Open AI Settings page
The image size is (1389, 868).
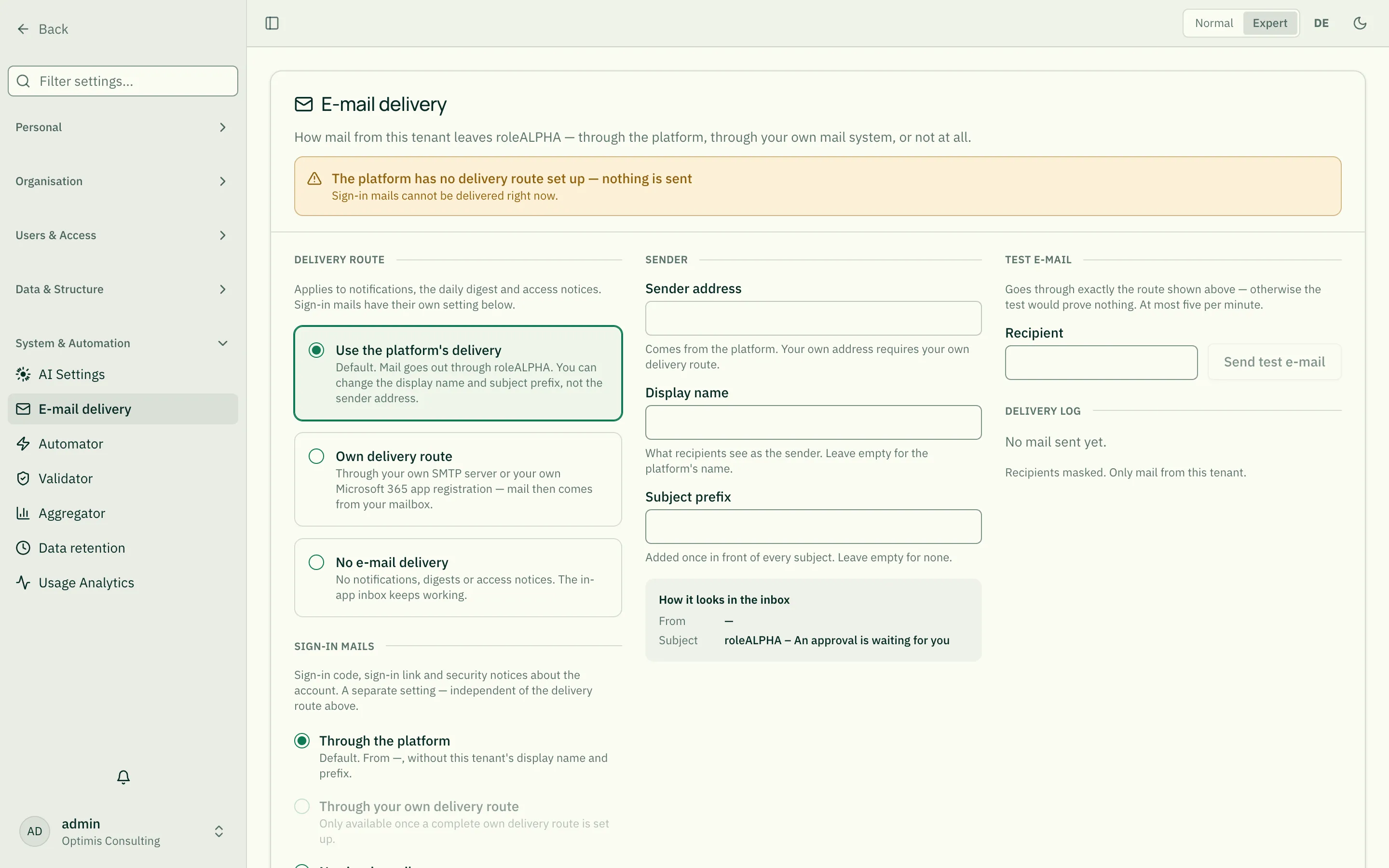[123, 374]
